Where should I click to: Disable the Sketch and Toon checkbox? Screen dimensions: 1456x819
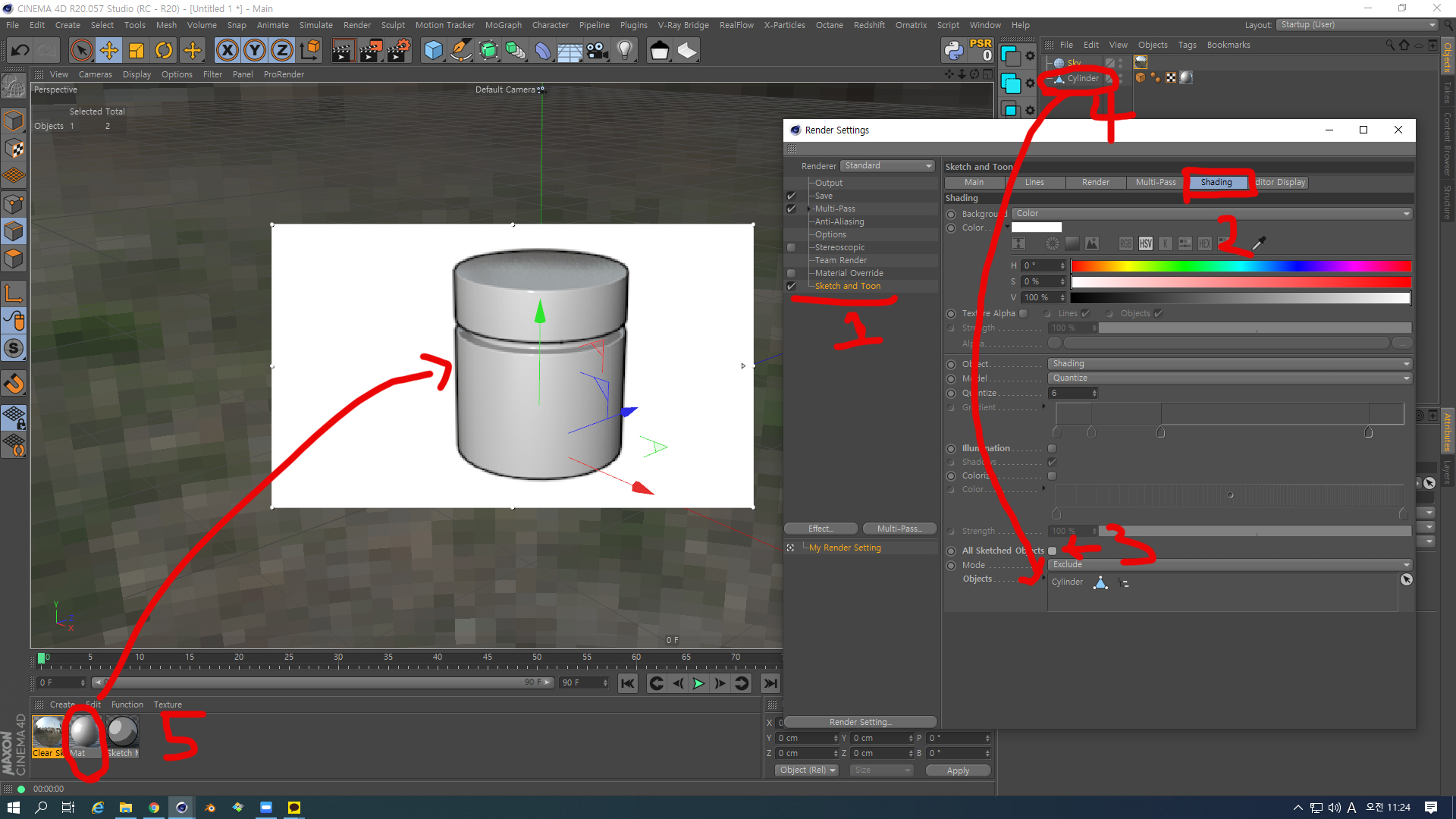click(x=791, y=286)
